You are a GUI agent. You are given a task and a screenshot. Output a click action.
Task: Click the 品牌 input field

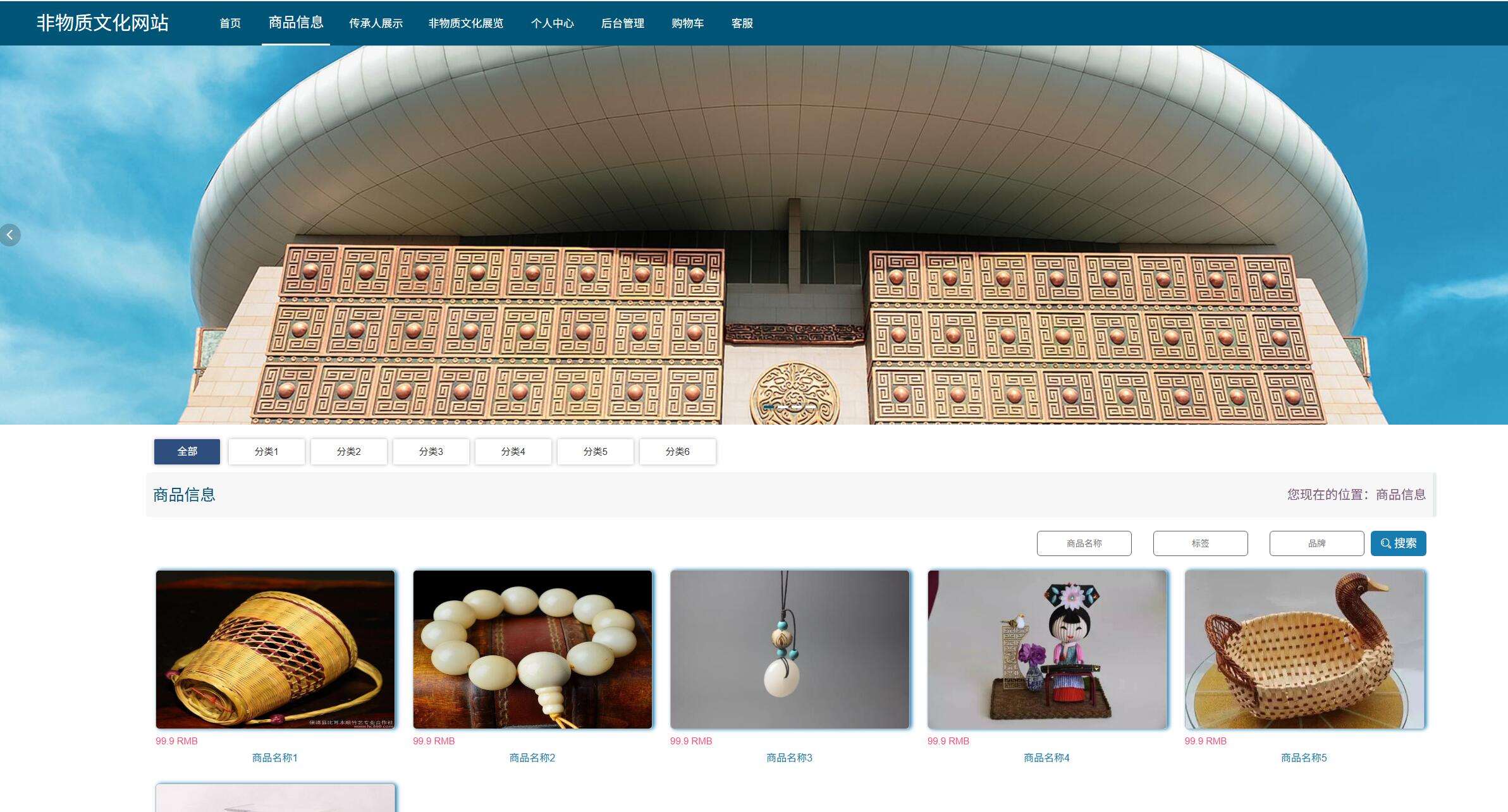1316,543
